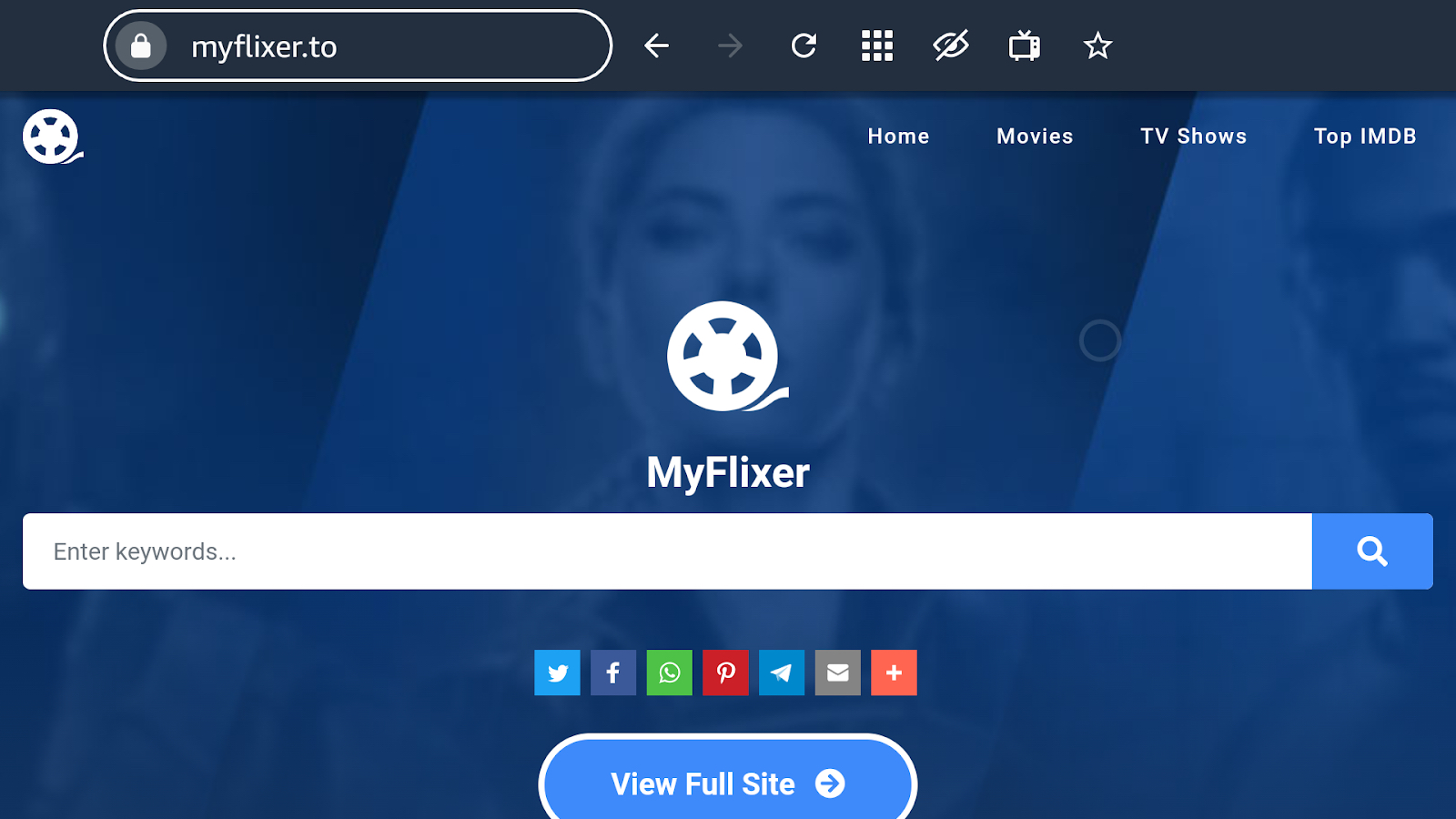The height and width of the screenshot is (819, 1456).
Task: Toggle the hidden browsing eye icon
Action: tap(949, 45)
